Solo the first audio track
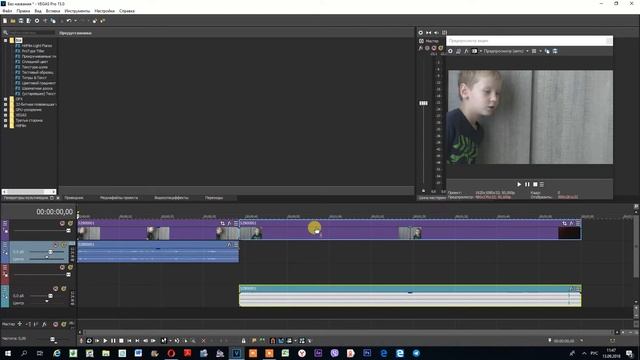This screenshot has height=360, width=640. [64, 245]
